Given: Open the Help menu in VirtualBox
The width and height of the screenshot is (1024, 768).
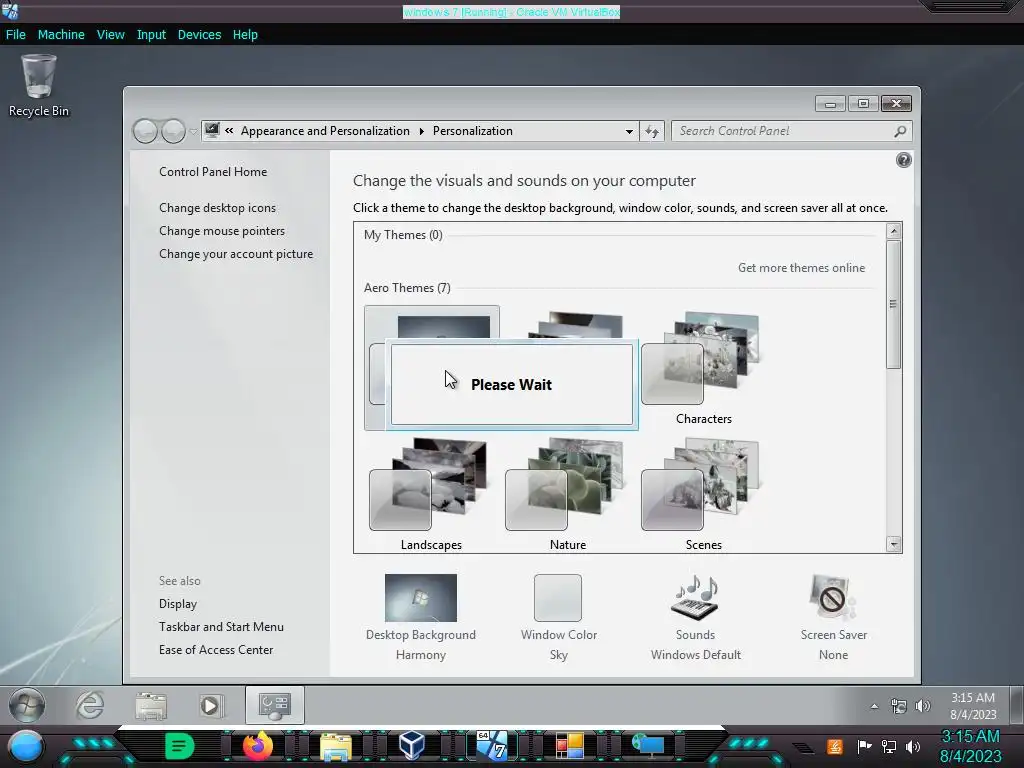Looking at the screenshot, I should click(245, 35).
